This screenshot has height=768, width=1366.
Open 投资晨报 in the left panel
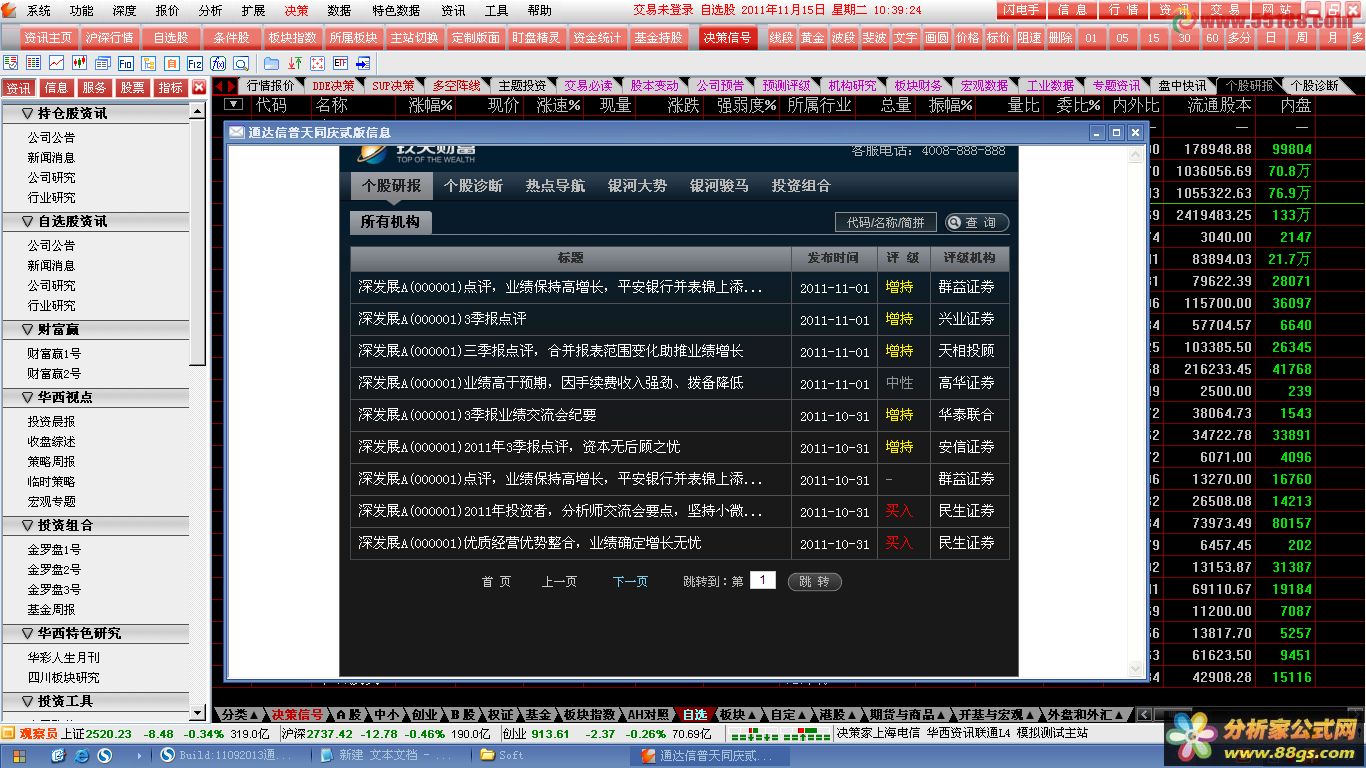[x=51, y=421]
